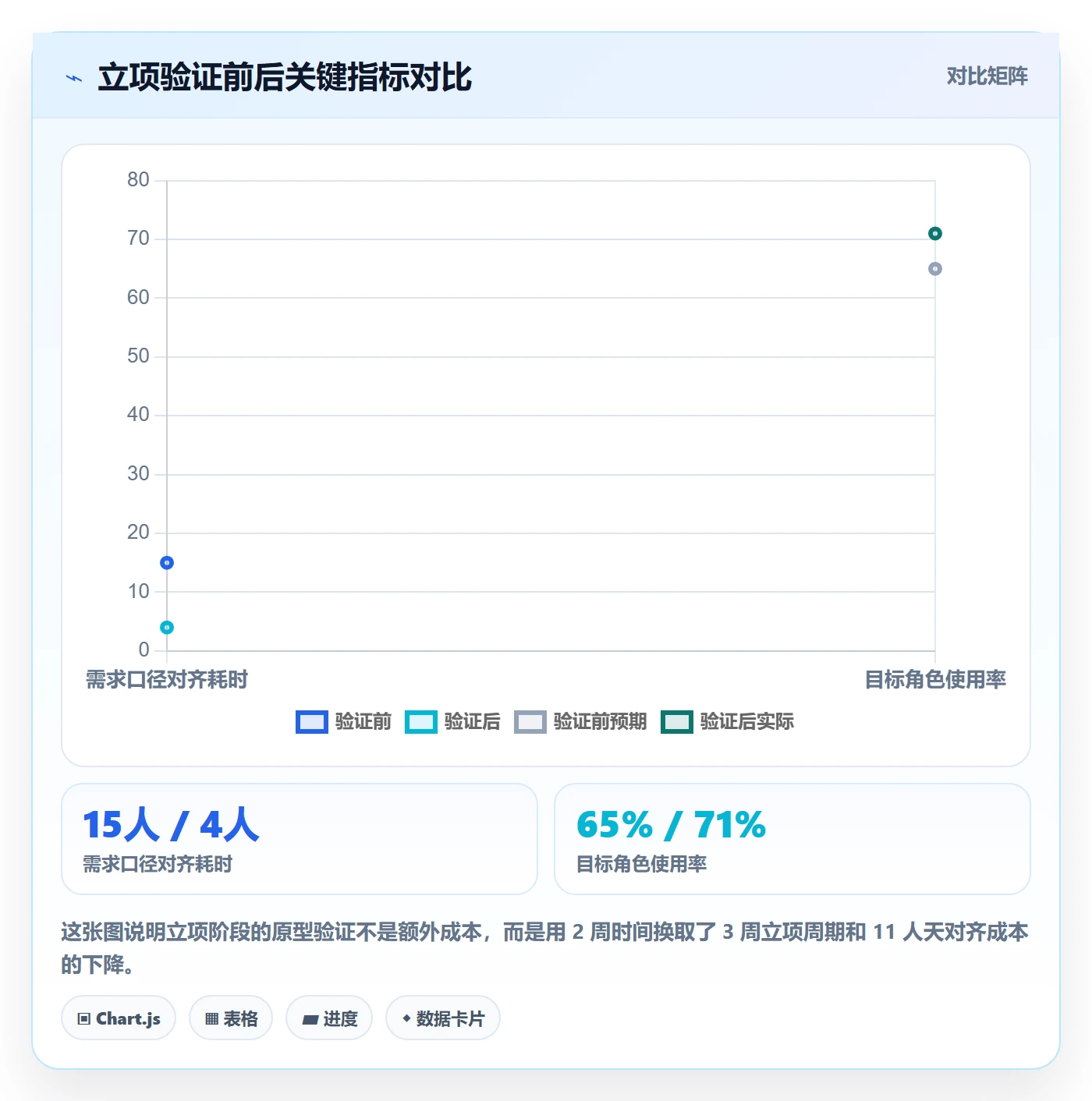Viewport: 1092px width, 1101px height.
Task: Click the y-axis tick label 0
Action: 144,650
